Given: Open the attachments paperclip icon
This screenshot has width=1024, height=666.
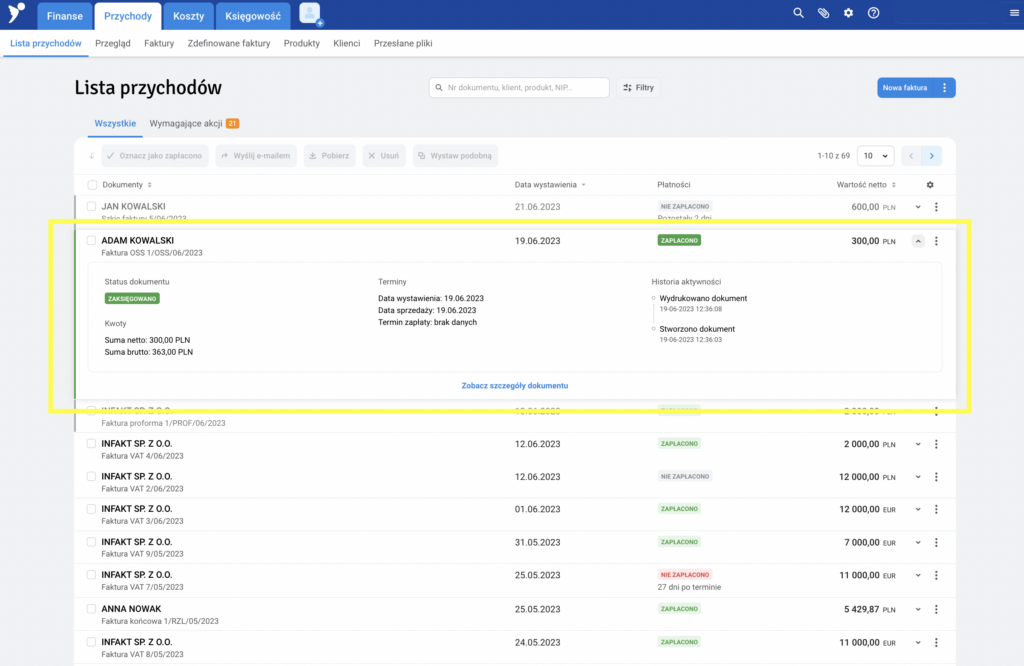Looking at the screenshot, I should [x=823, y=13].
